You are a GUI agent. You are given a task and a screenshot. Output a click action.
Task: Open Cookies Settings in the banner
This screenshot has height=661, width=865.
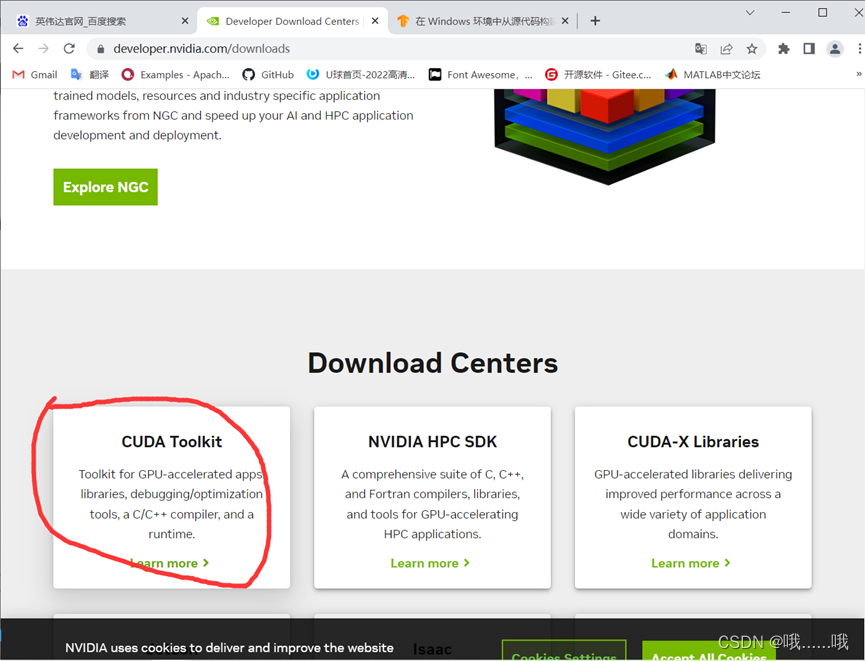pyautogui.click(x=564, y=651)
